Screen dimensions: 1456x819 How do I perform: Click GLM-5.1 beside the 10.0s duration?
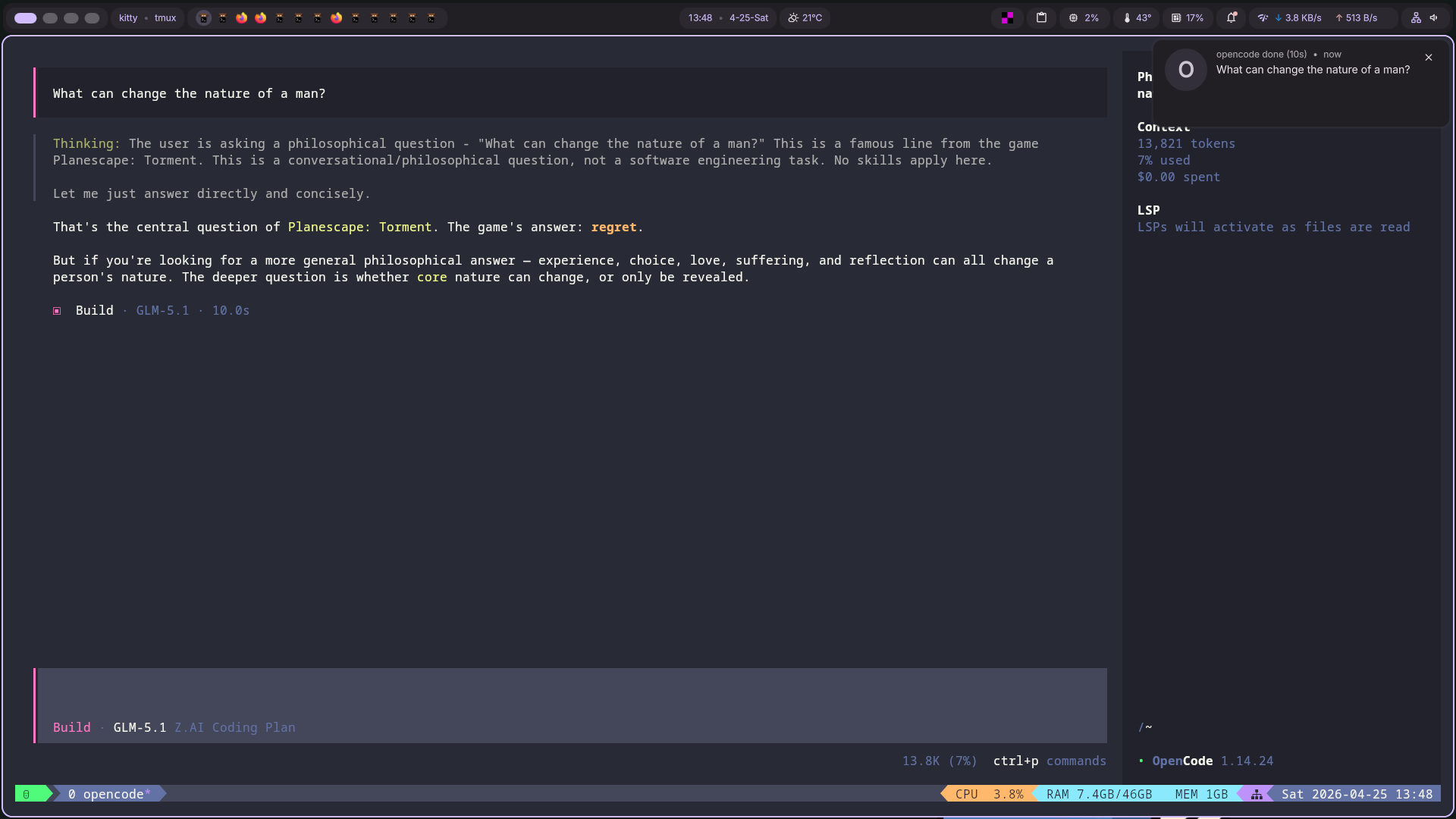(162, 310)
